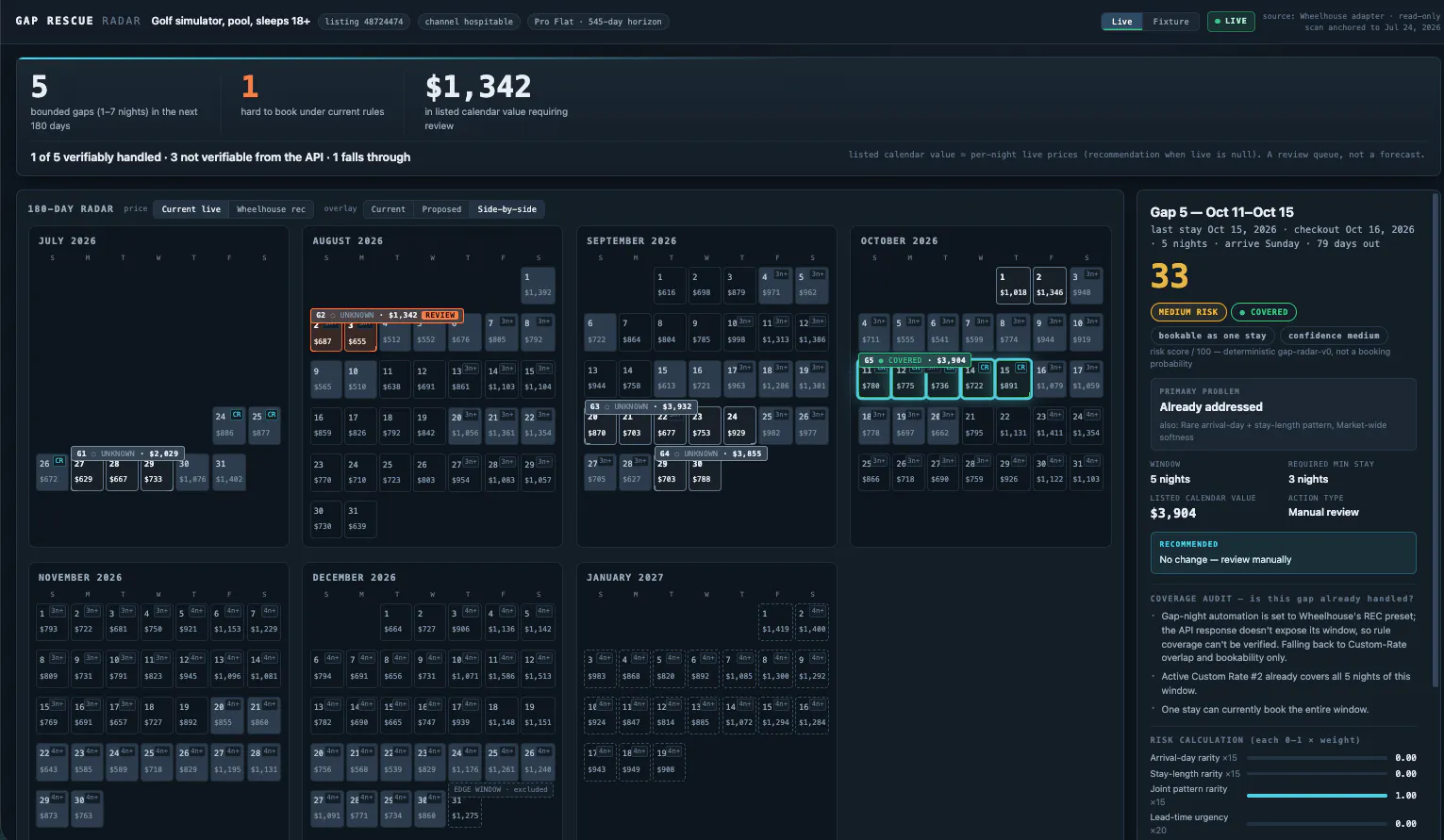Select October 13 cell priced $736
Image resolution: width=1444 pixels, height=840 pixels.
943,381
